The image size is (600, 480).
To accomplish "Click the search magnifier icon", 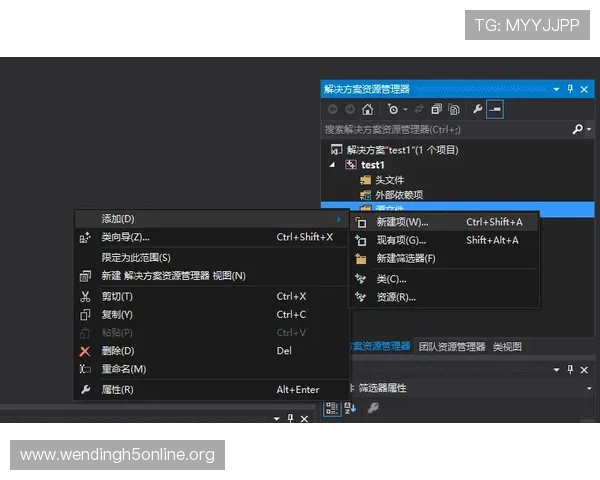I will pyautogui.click(x=577, y=129).
